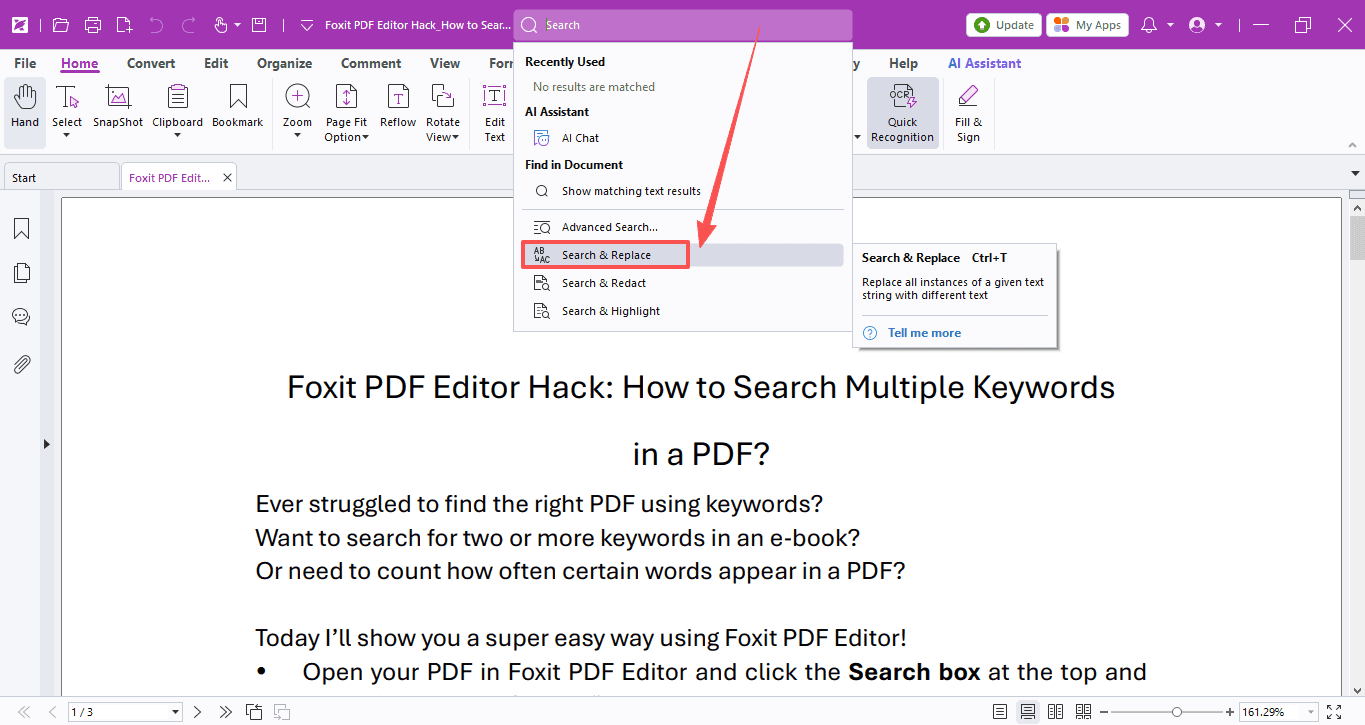Screen dimensions: 1365x725
Task: Expand the account profile dropdown
Action: click(x=1218, y=25)
